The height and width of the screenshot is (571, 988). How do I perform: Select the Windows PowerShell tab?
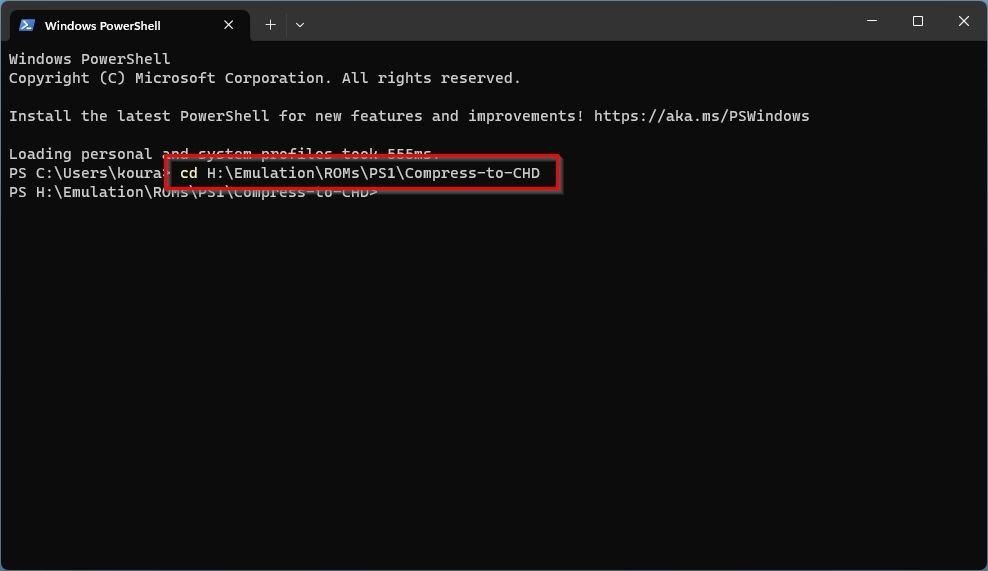point(130,25)
